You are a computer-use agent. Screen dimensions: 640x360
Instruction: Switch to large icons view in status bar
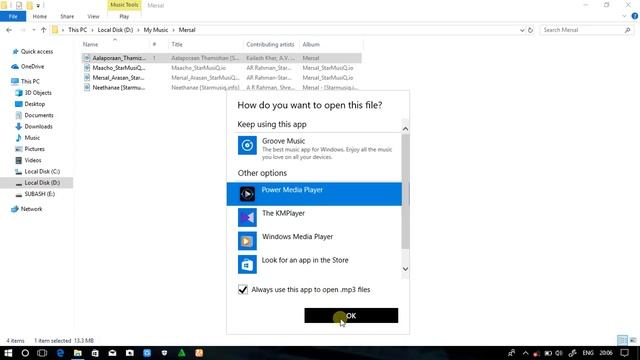coord(633,340)
